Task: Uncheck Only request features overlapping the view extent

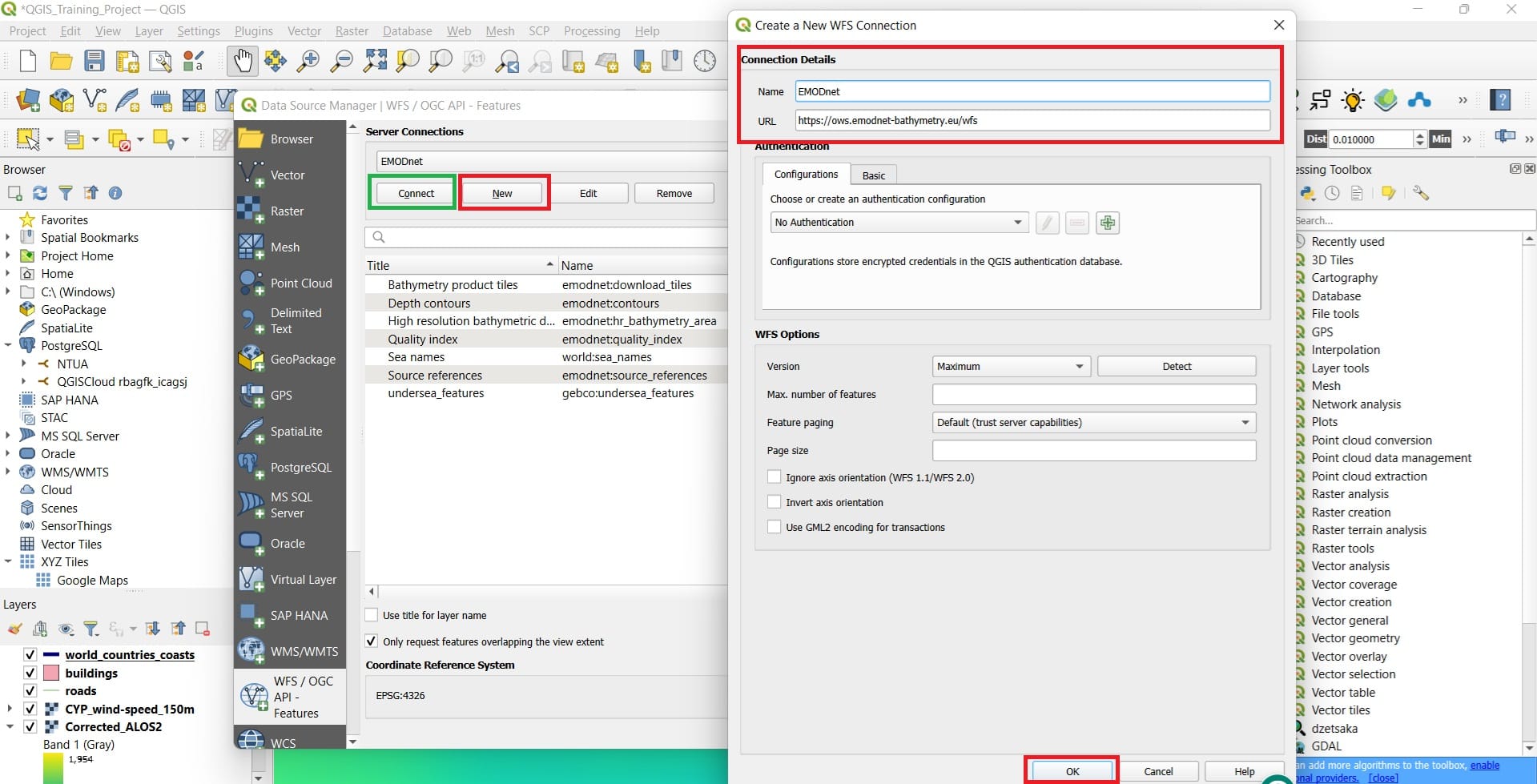Action: click(372, 641)
